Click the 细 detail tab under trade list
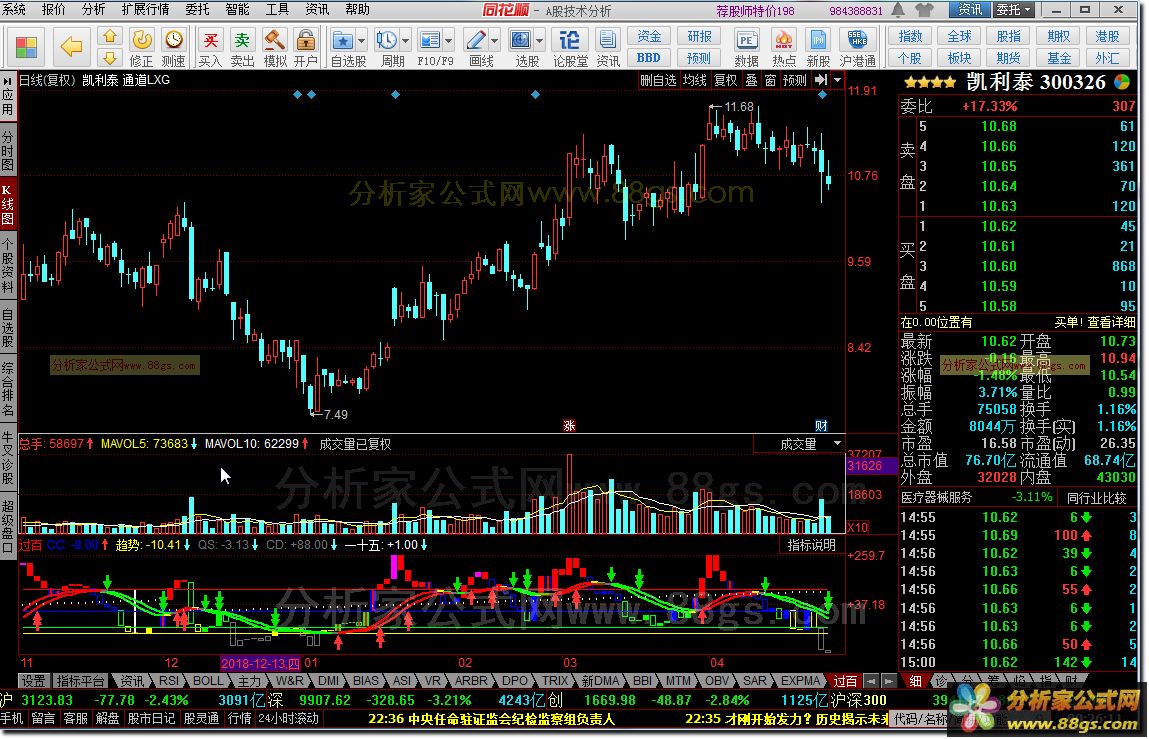This screenshot has width=1149, height=739. (x=915, y=680)
